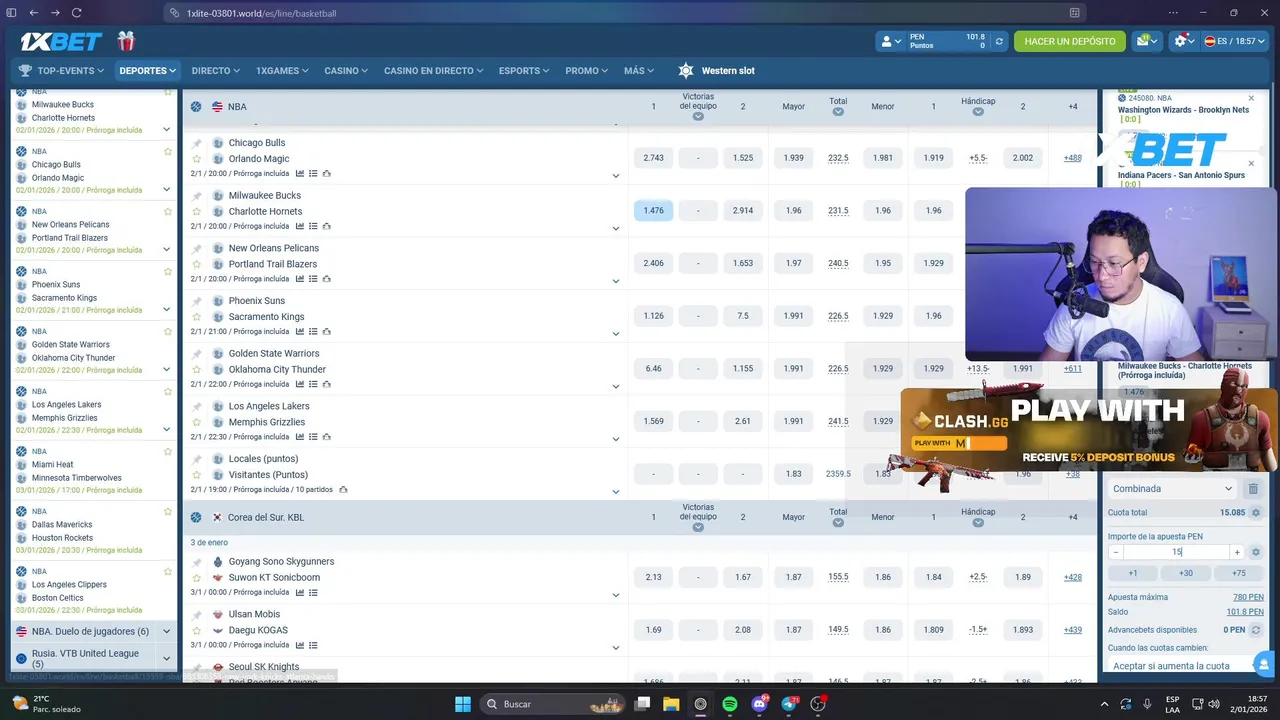Open list icon for Lakers–Grizzlies match
The height and width of the screenshot is (720, 1280).
[x=313, y=437]
